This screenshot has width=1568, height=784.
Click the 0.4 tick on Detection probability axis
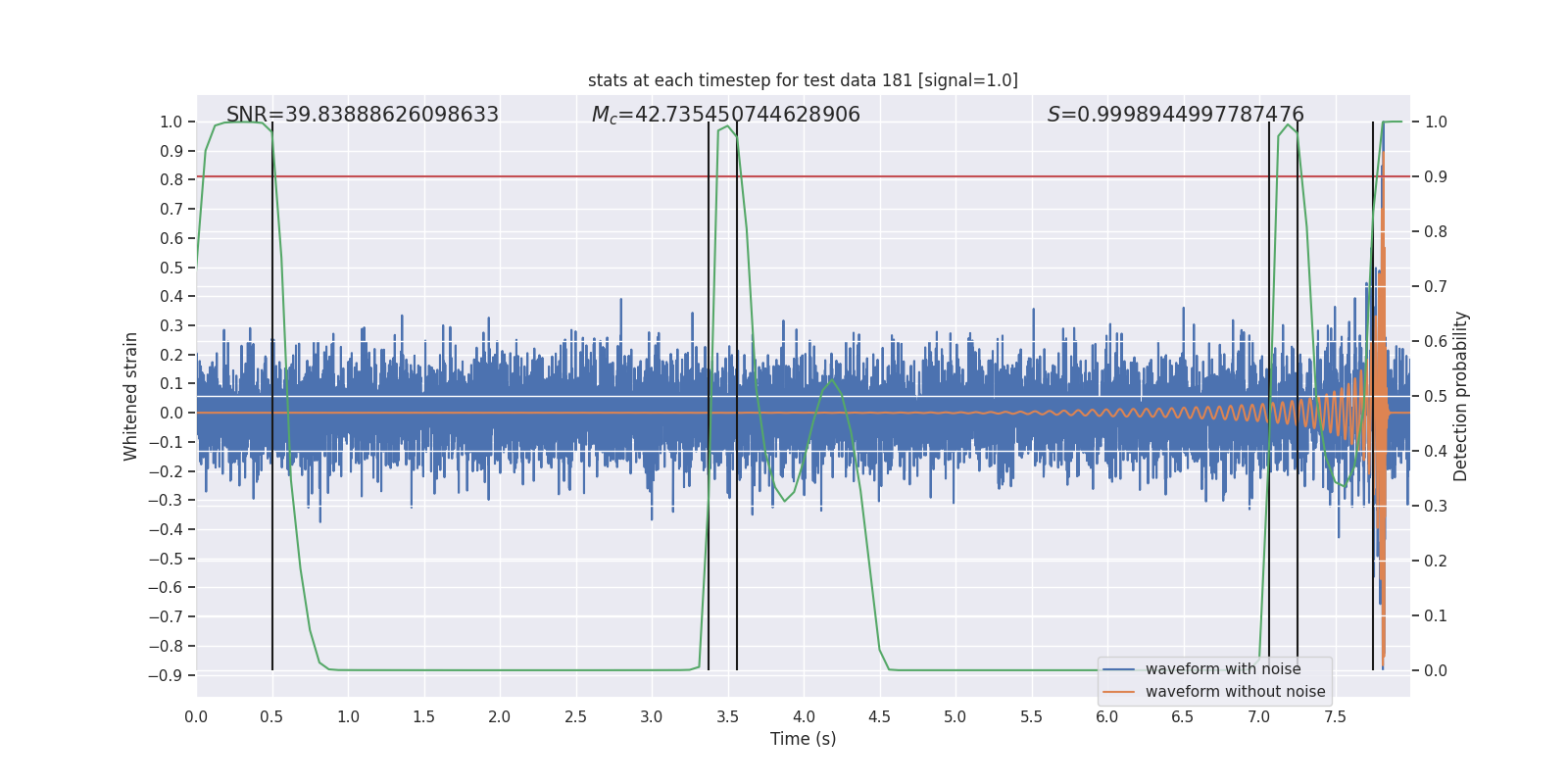[1436, 451]
